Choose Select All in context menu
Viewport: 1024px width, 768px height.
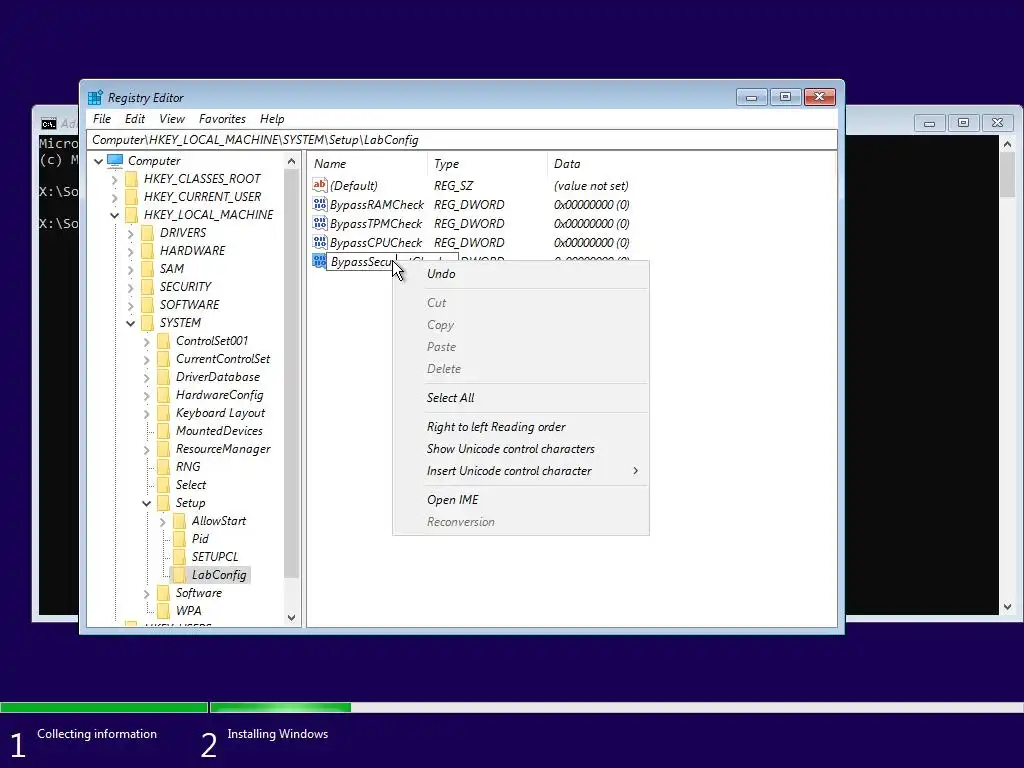(520, 398)
